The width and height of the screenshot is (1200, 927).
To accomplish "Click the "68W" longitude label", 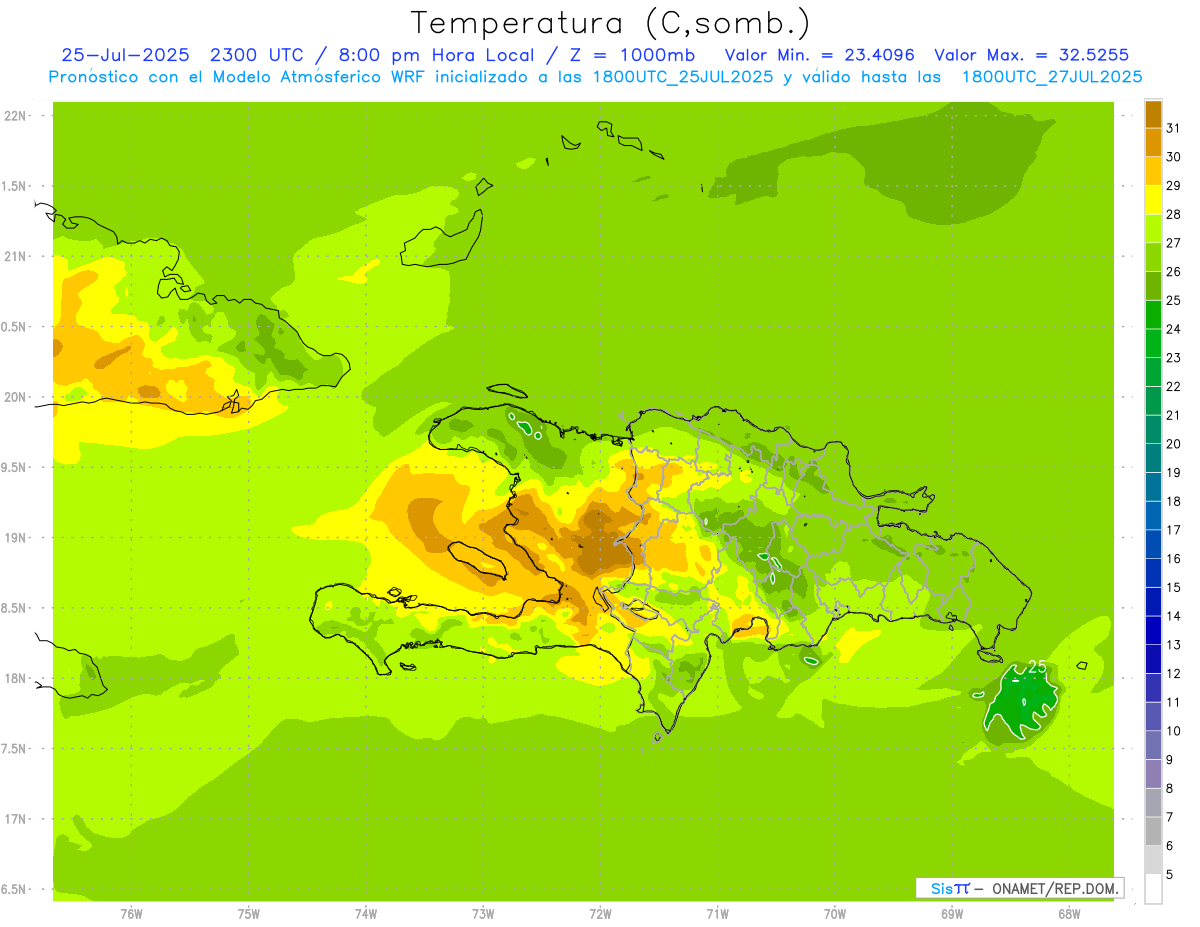I will tap(1069, 914).
